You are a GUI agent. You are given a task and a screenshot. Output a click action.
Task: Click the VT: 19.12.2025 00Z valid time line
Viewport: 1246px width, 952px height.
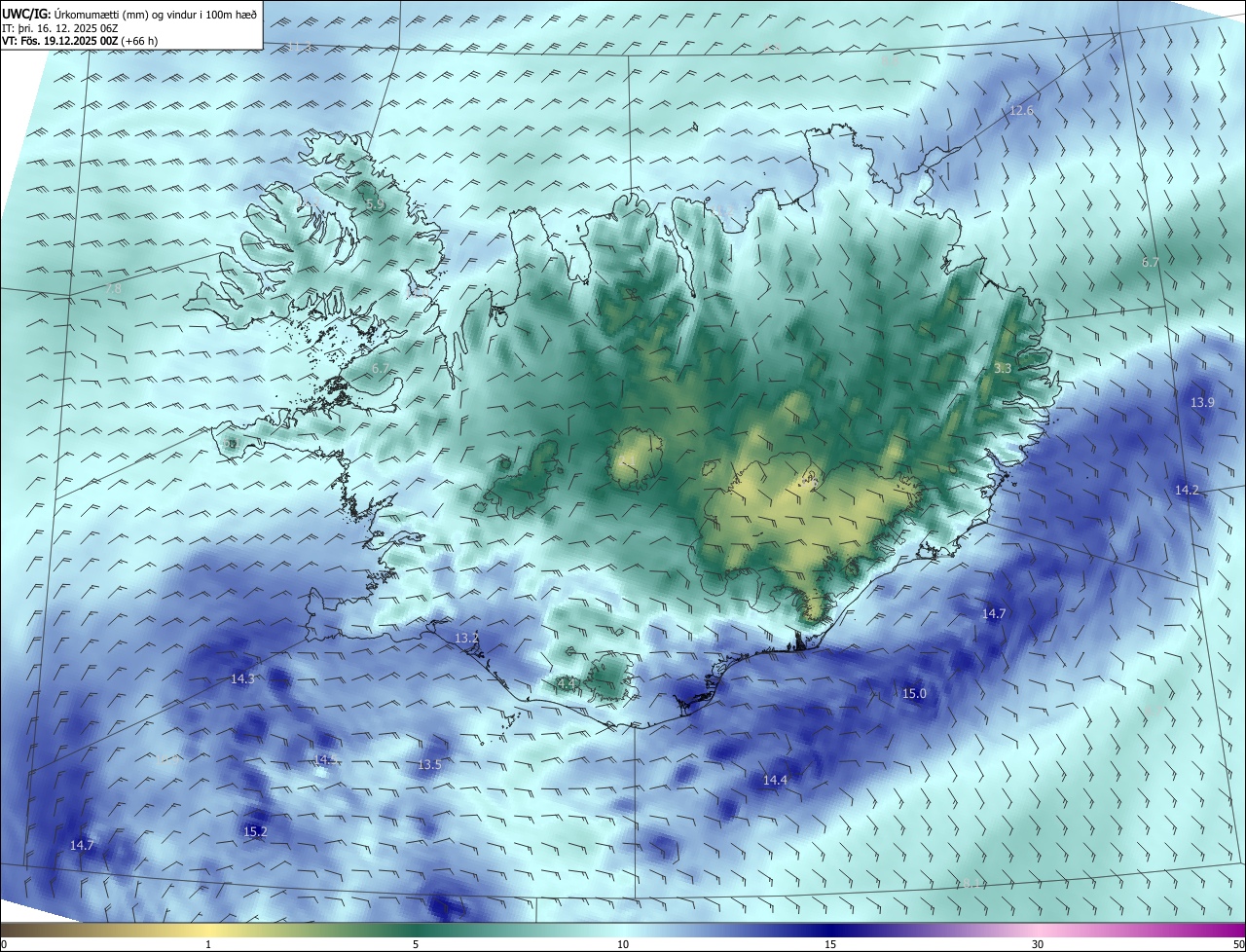point(80,41)
